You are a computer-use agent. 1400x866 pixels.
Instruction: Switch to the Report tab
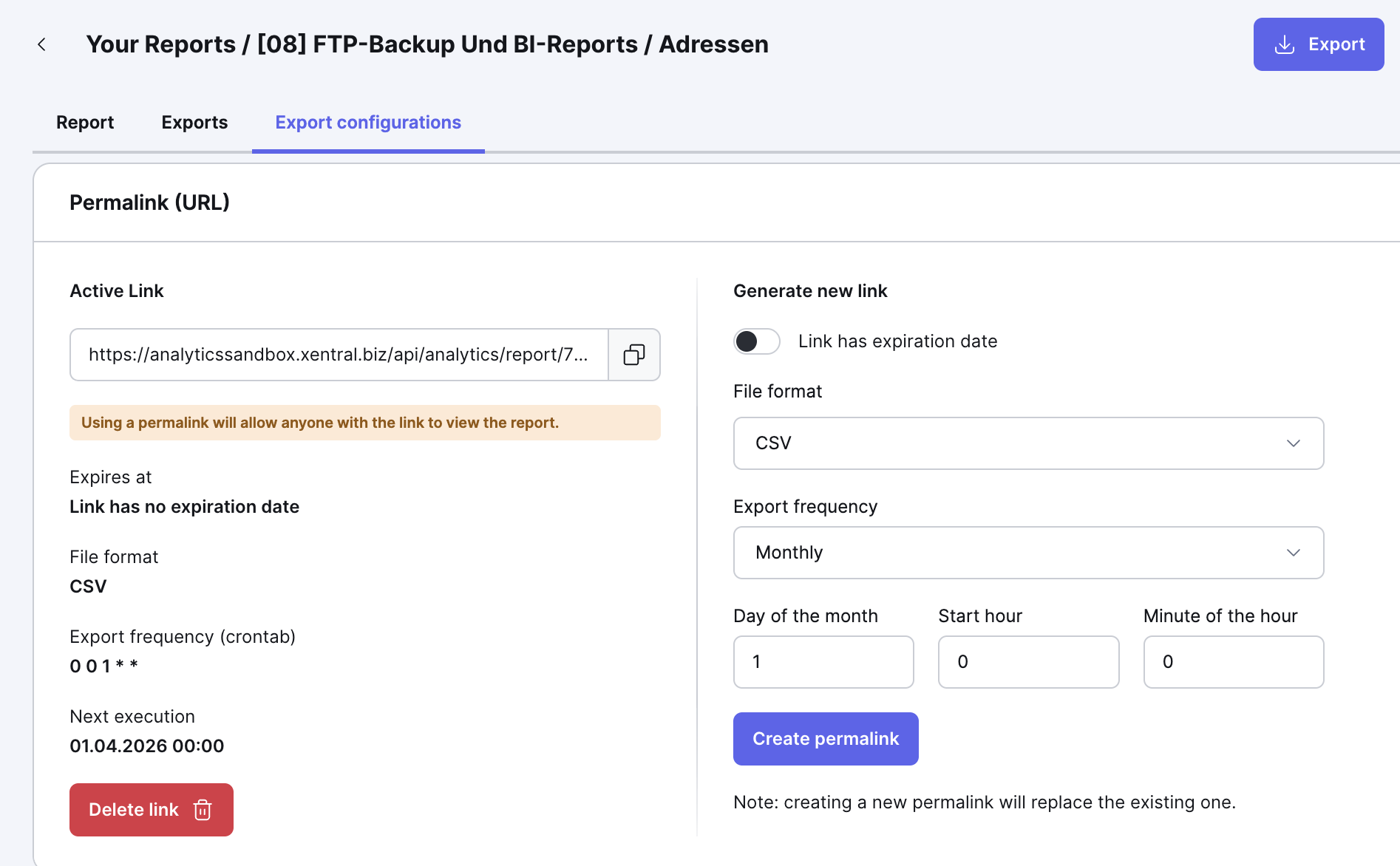click(x=85, y=123)
